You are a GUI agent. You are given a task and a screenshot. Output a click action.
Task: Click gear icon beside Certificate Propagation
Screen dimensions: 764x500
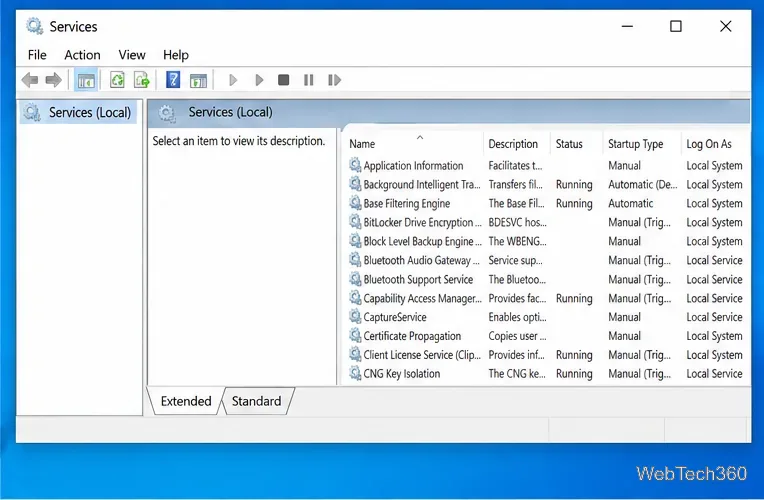pos(355,335)
